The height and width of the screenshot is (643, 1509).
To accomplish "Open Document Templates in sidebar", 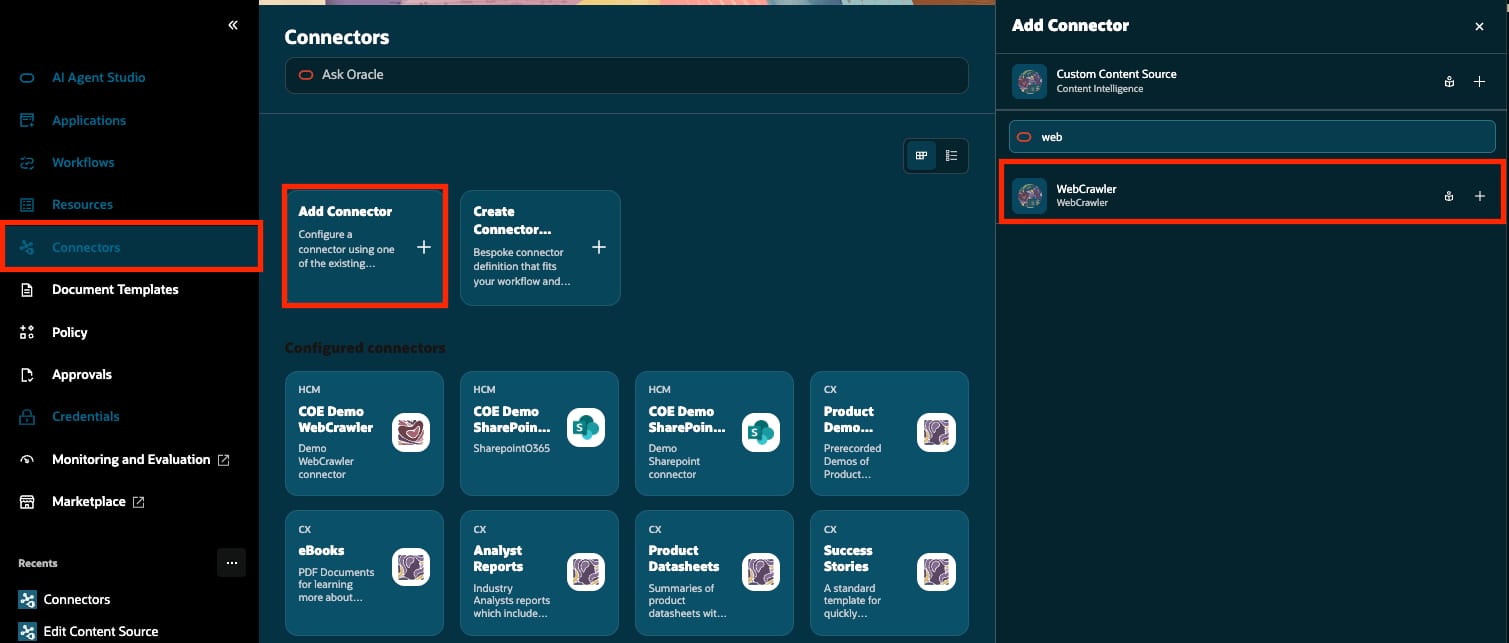I will pyautogui.click(x=115, y=289).
